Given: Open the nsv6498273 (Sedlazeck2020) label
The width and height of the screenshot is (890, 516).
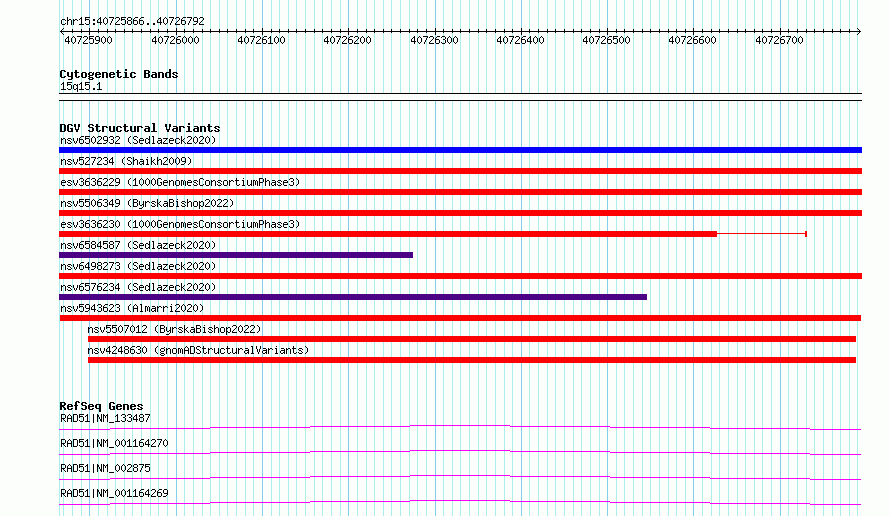Looking at the screenshot, I should (138, 266).
